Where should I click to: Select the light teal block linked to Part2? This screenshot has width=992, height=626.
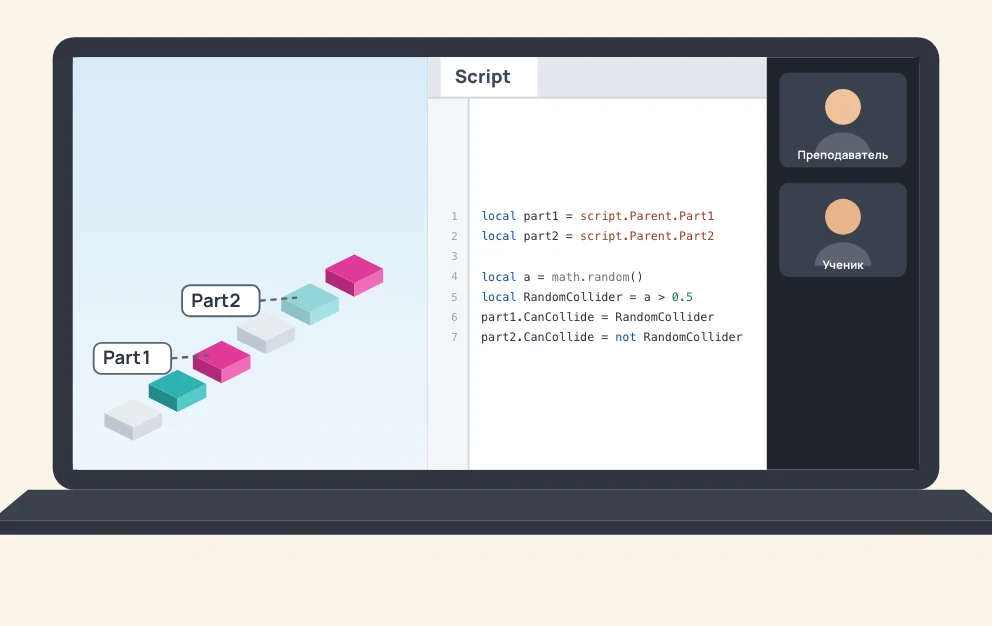(x=310, y=304)
